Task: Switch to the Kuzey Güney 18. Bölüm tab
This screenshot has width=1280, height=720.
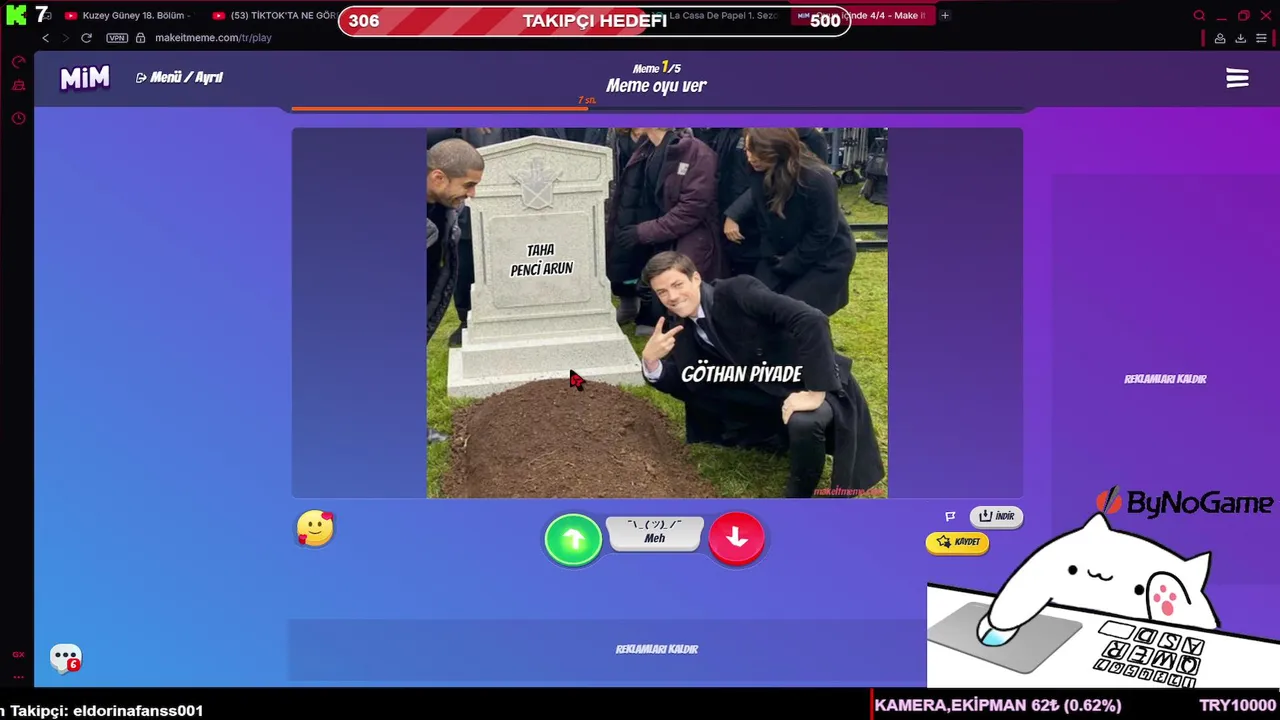Action: pyautogui.click(x=127, y=16)
